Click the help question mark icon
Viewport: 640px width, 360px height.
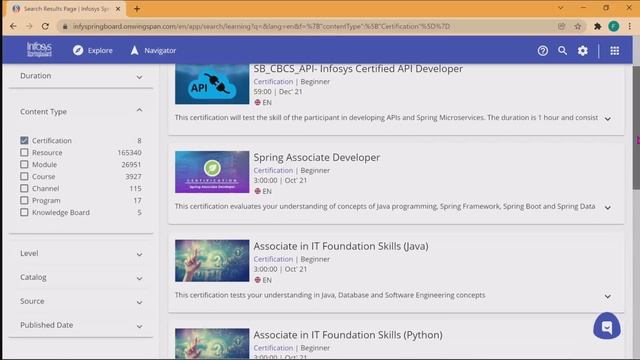(542, 51)
